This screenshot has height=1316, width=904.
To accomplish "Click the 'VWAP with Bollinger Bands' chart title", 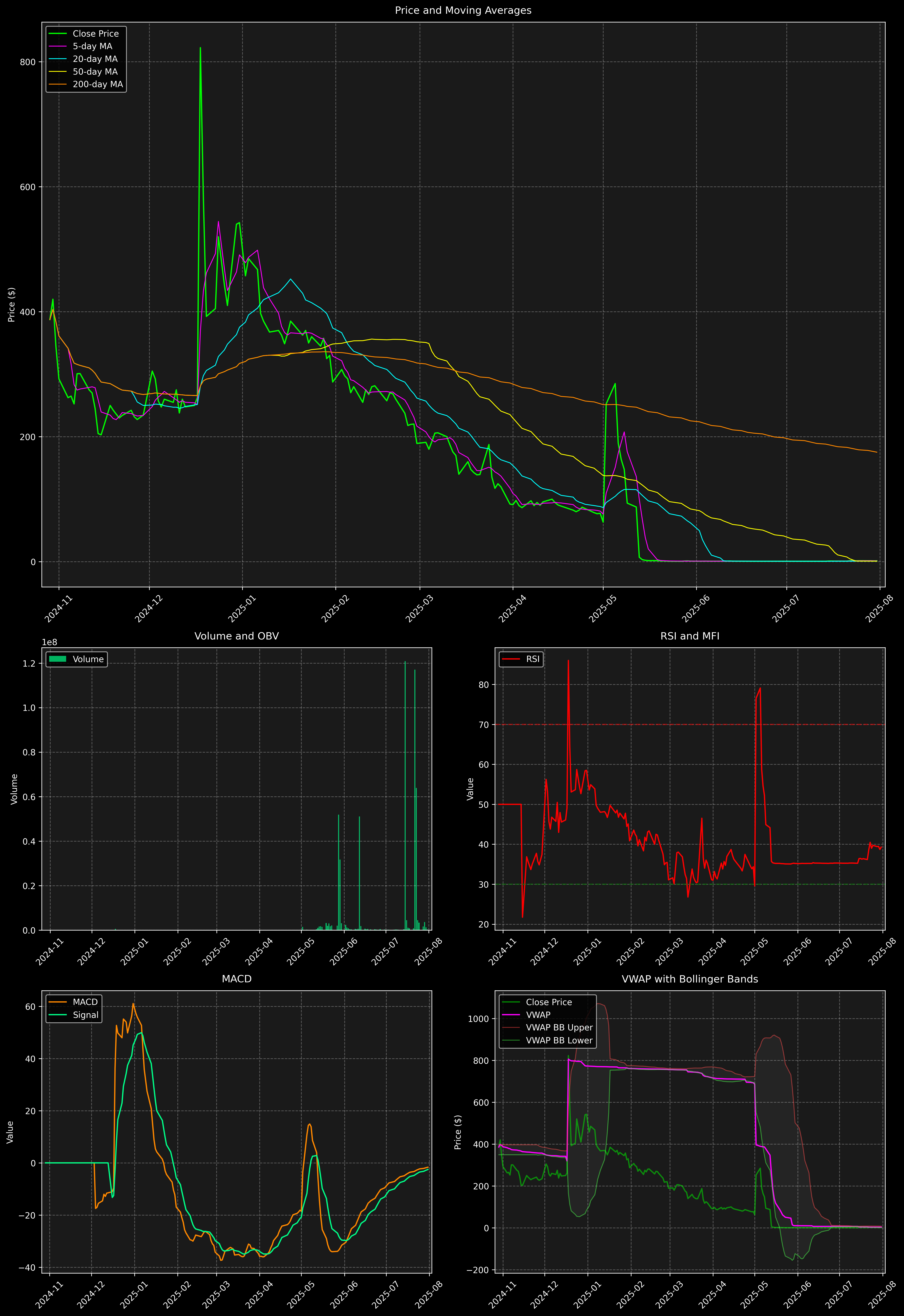I will (690, 979).
